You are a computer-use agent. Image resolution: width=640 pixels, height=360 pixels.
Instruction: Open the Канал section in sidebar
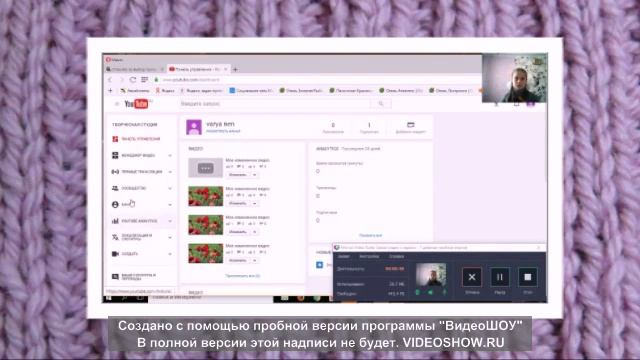[x=141, y=204]
